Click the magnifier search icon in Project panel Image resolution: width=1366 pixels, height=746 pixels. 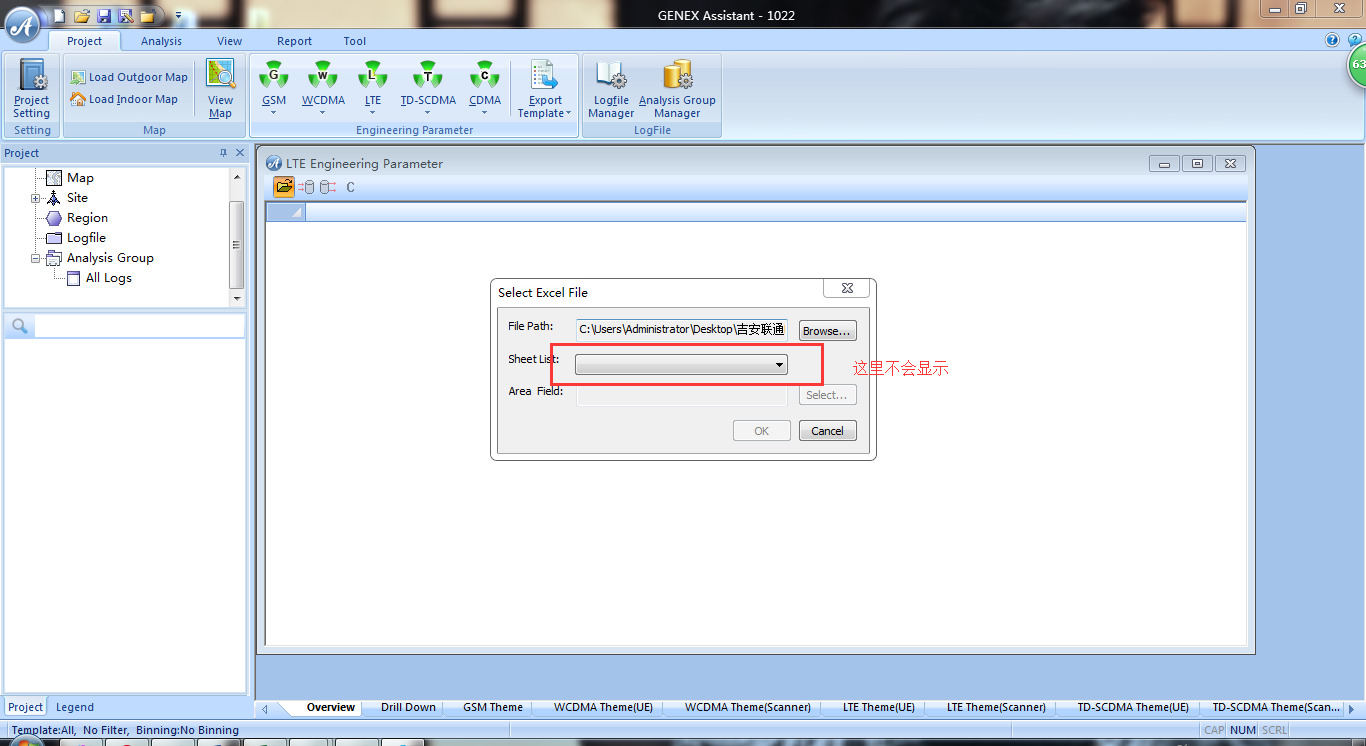click(x=19, y=326)
